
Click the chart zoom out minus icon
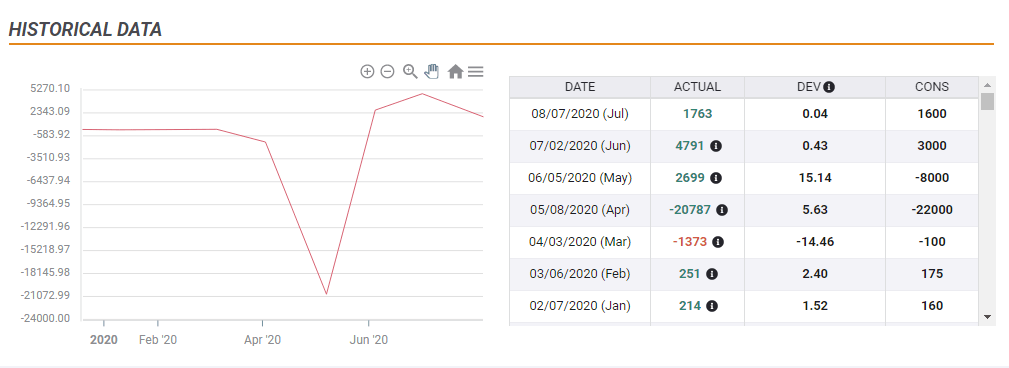[x=387, y=71]
